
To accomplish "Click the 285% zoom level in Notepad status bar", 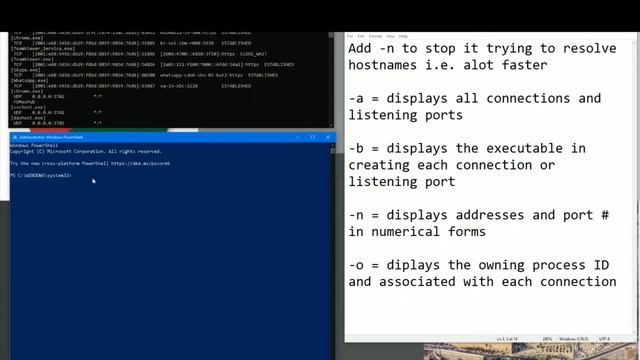I will [x=547, y=339].
